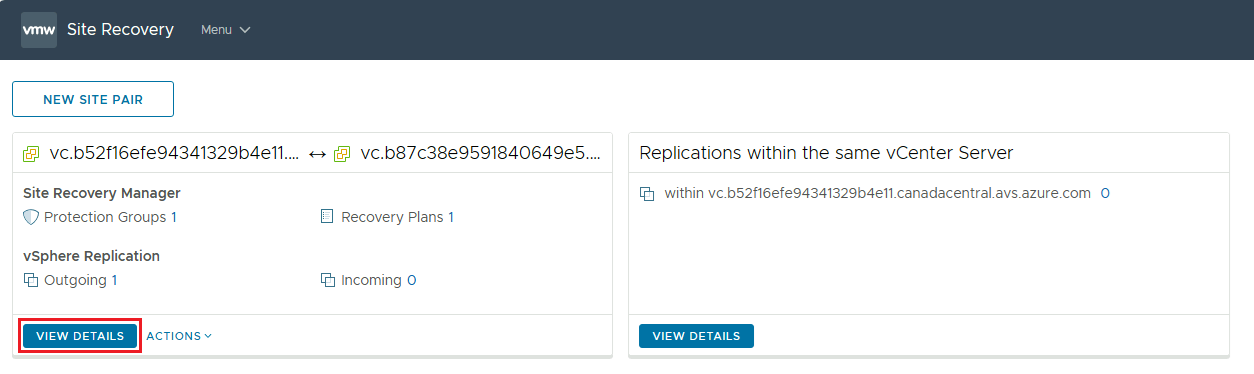Viewport: 1254px width, 374px height.
Task: Expand the Actions dropdown for site pair
Action: point(179,336)
